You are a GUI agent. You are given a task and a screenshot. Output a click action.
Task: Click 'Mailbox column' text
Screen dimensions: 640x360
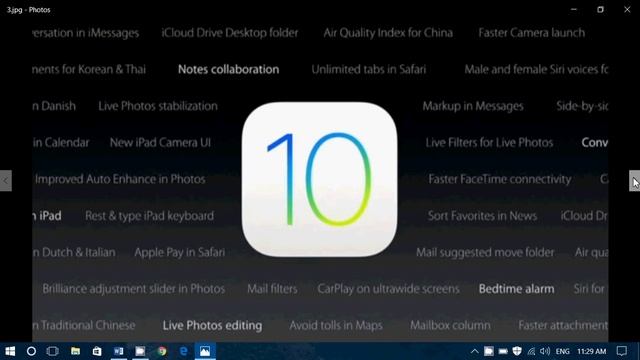(x=451, y=325)
